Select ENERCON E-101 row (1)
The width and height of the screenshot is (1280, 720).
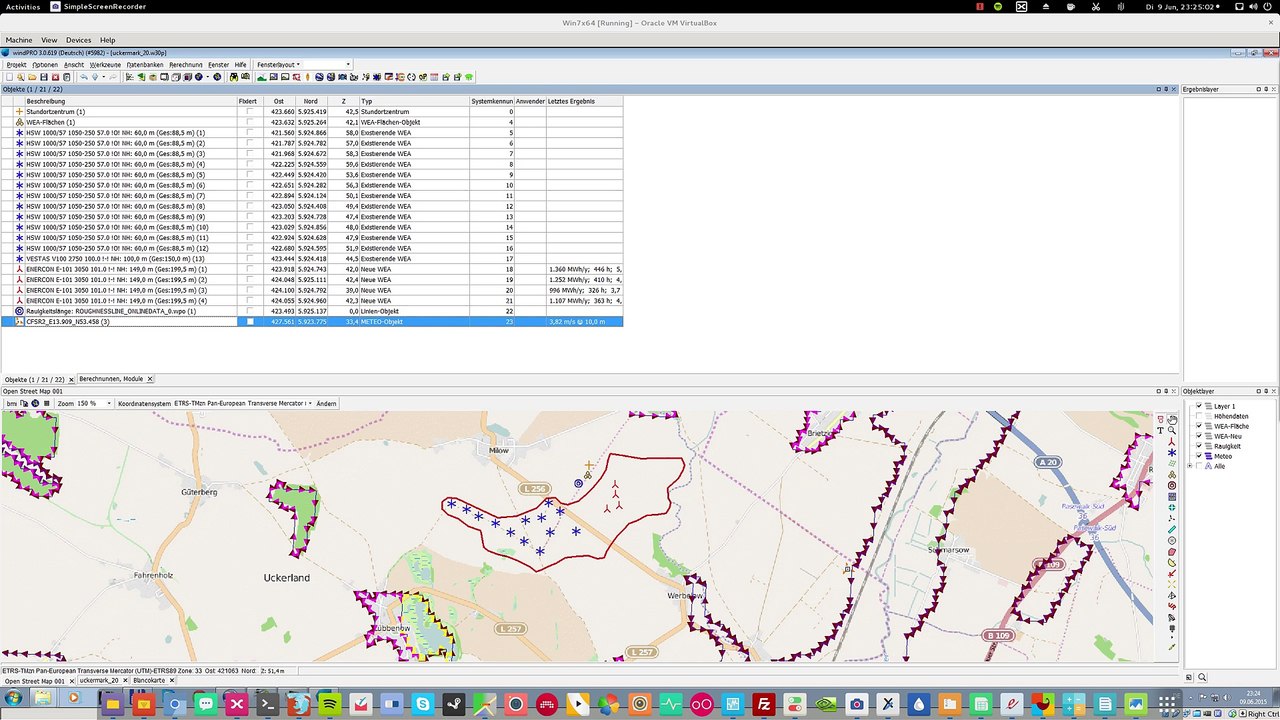(x=312, y=269)
